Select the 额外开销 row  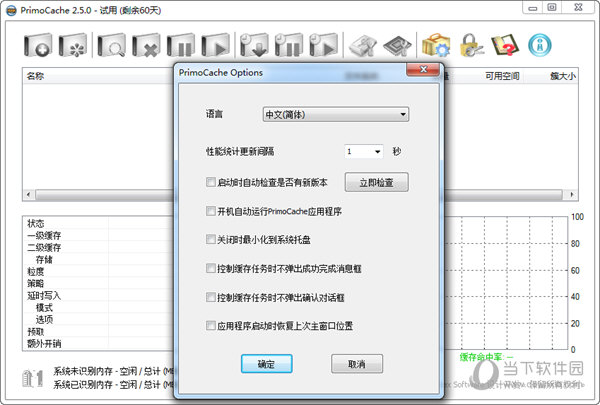pyautogui.click(x=98, y=343)
